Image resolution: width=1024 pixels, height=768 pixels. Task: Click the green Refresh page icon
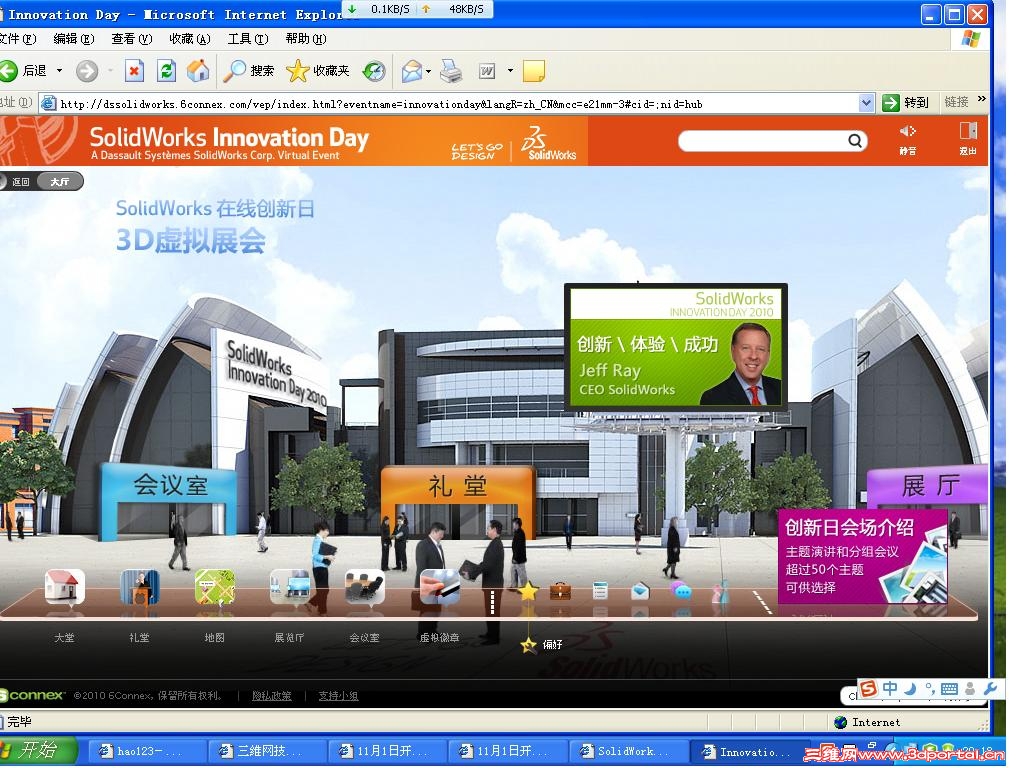point(167,71)
